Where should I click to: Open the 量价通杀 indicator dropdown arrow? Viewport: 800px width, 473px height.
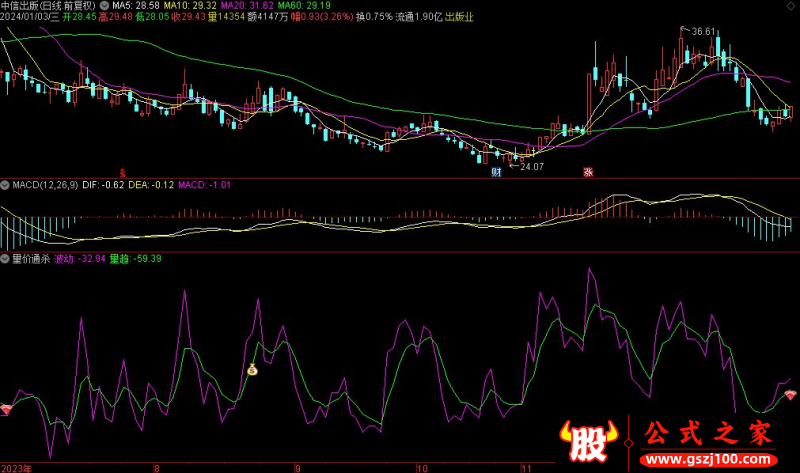tap(5, 258)
